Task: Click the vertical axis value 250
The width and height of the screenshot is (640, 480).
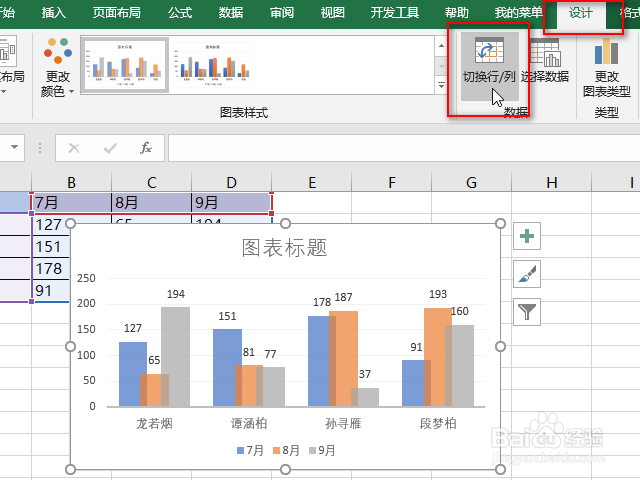Action: 86,278
